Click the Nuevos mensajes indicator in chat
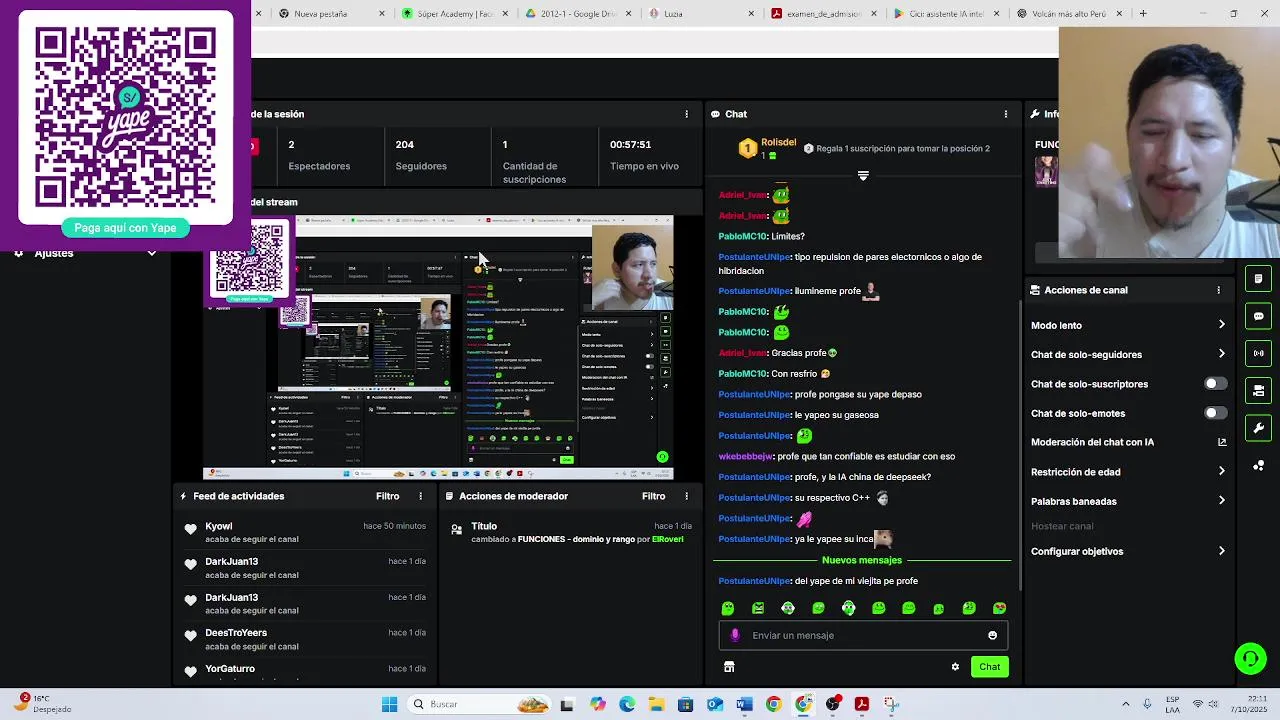The height and width of the screenshot is (720, 1280). tap(862, 560)
